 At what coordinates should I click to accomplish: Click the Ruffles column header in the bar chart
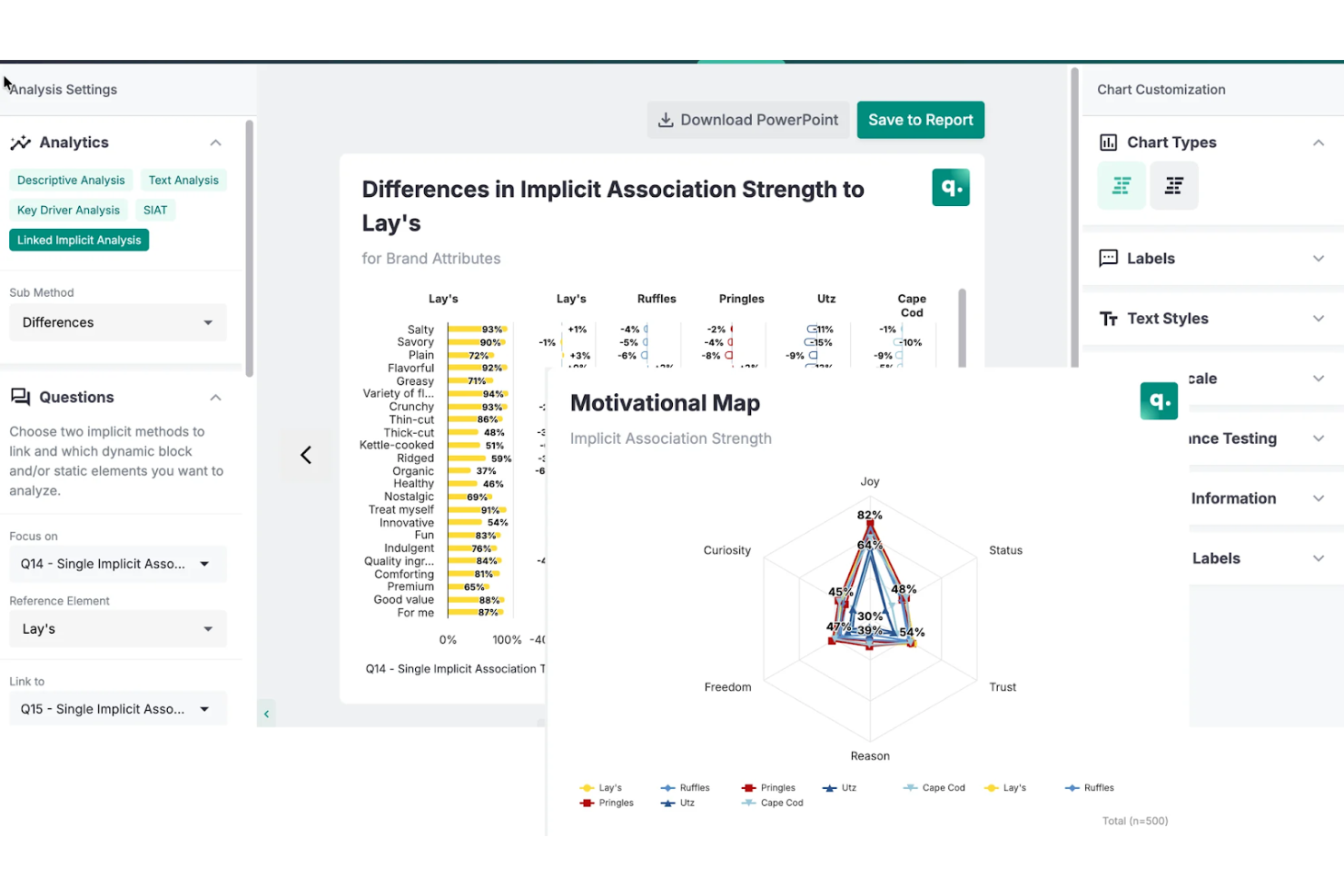click(657, 299)
